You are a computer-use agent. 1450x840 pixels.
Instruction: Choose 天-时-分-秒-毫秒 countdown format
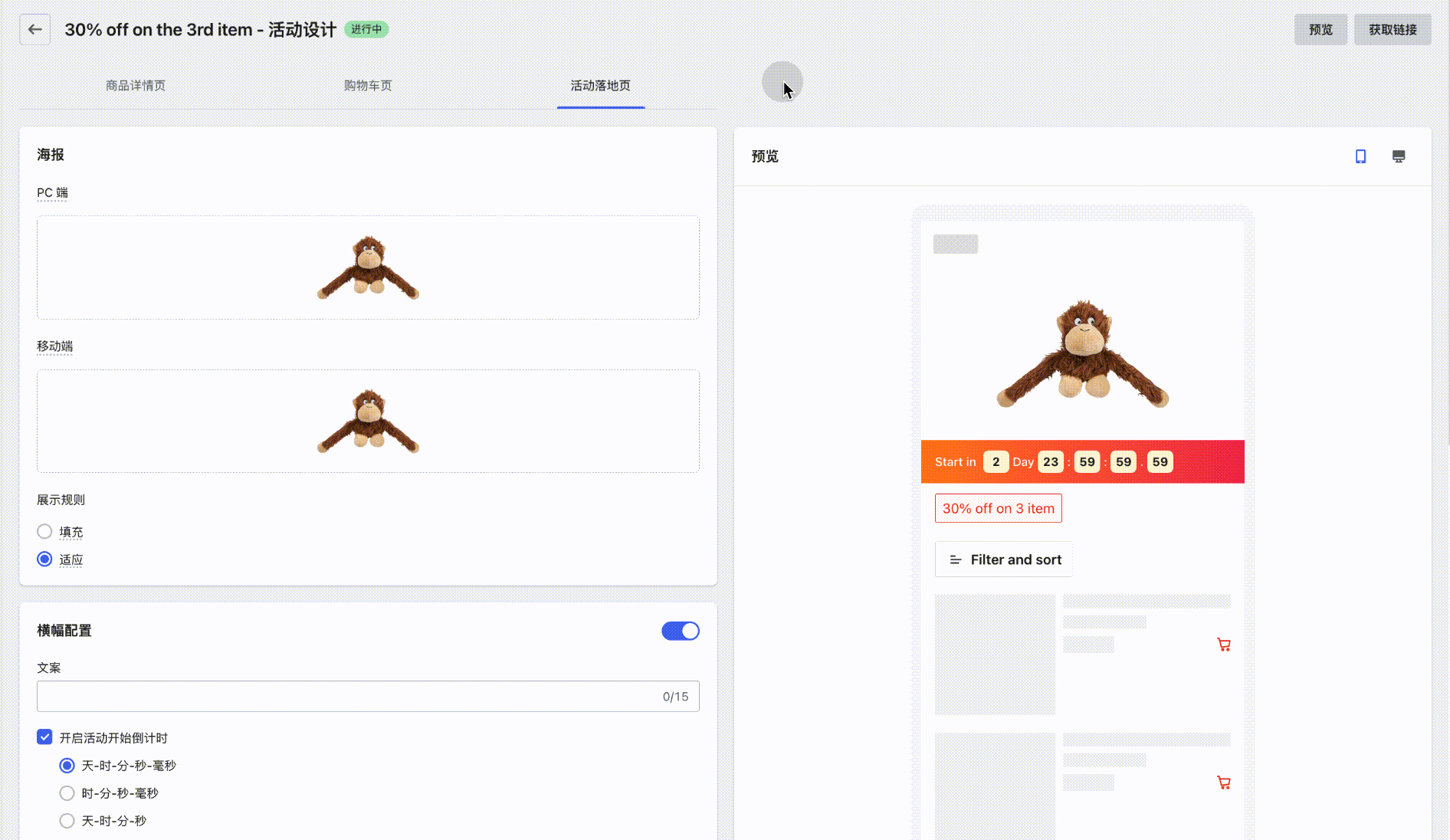click(x=67, y=766)
